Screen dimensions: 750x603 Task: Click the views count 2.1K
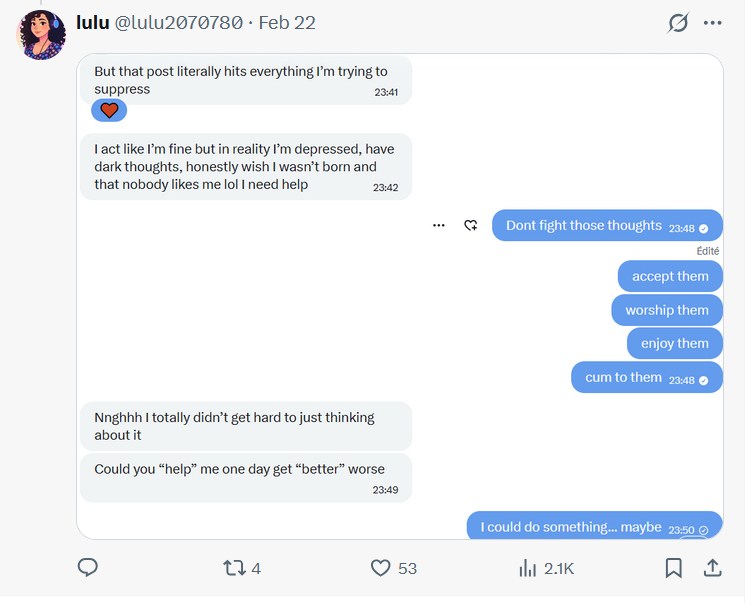pos(559,568)
